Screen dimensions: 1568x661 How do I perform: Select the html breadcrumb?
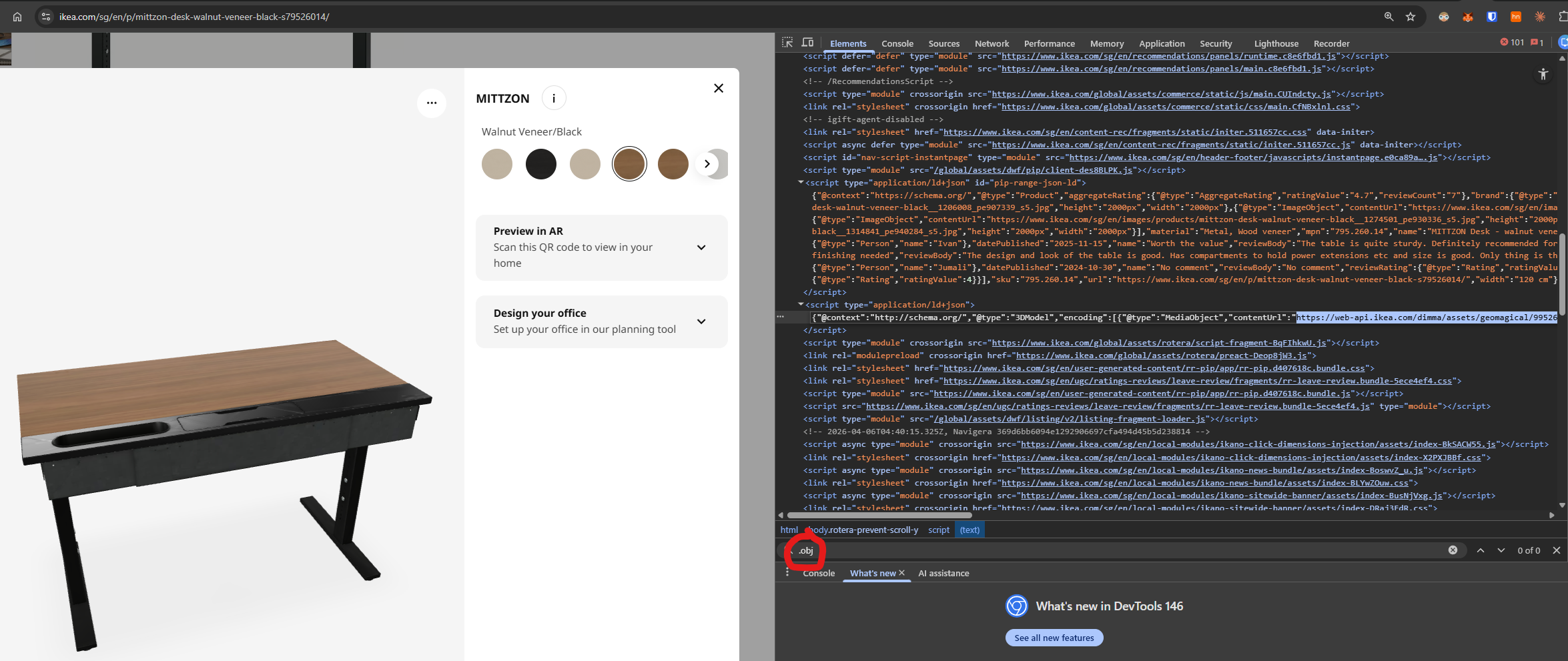click(789, 530)
